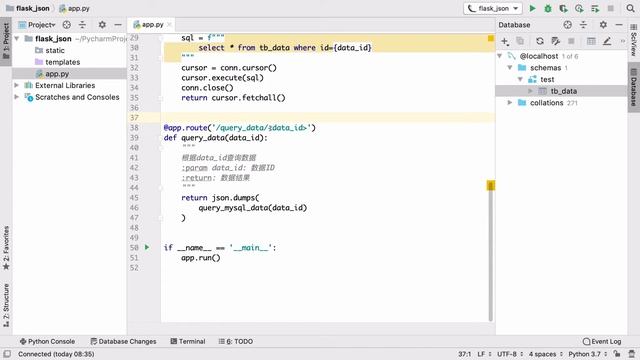The height and width of the screenshot is (360, 640).
Task: Open the 7: Structure side tab
Action: coord(6,305)
